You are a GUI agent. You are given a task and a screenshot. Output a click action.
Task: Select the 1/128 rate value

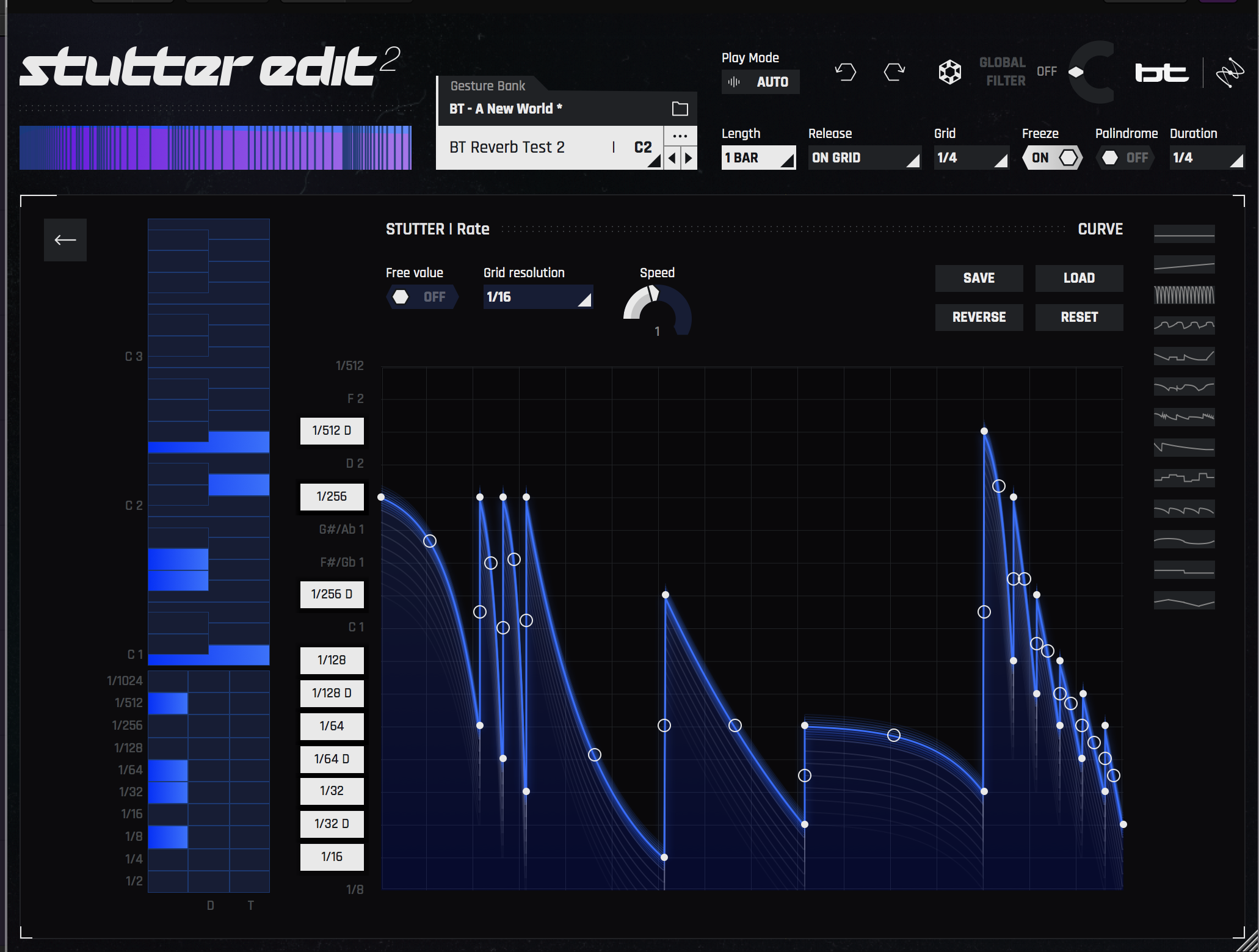332,660
